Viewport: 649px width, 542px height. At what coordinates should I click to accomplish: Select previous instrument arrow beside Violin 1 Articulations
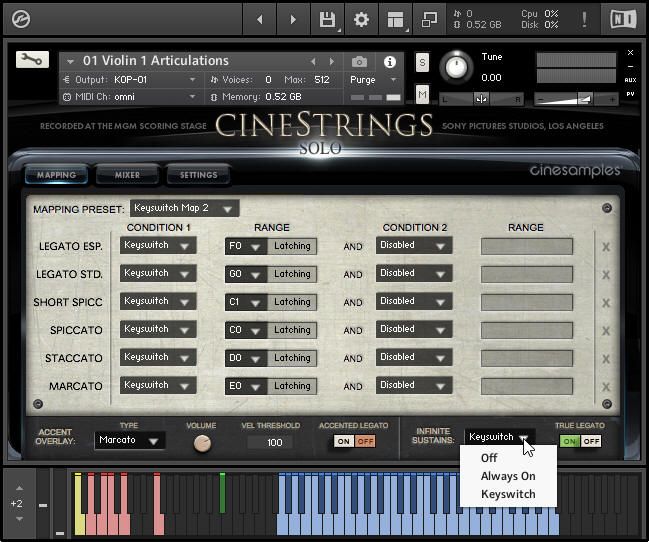[313, 62]
